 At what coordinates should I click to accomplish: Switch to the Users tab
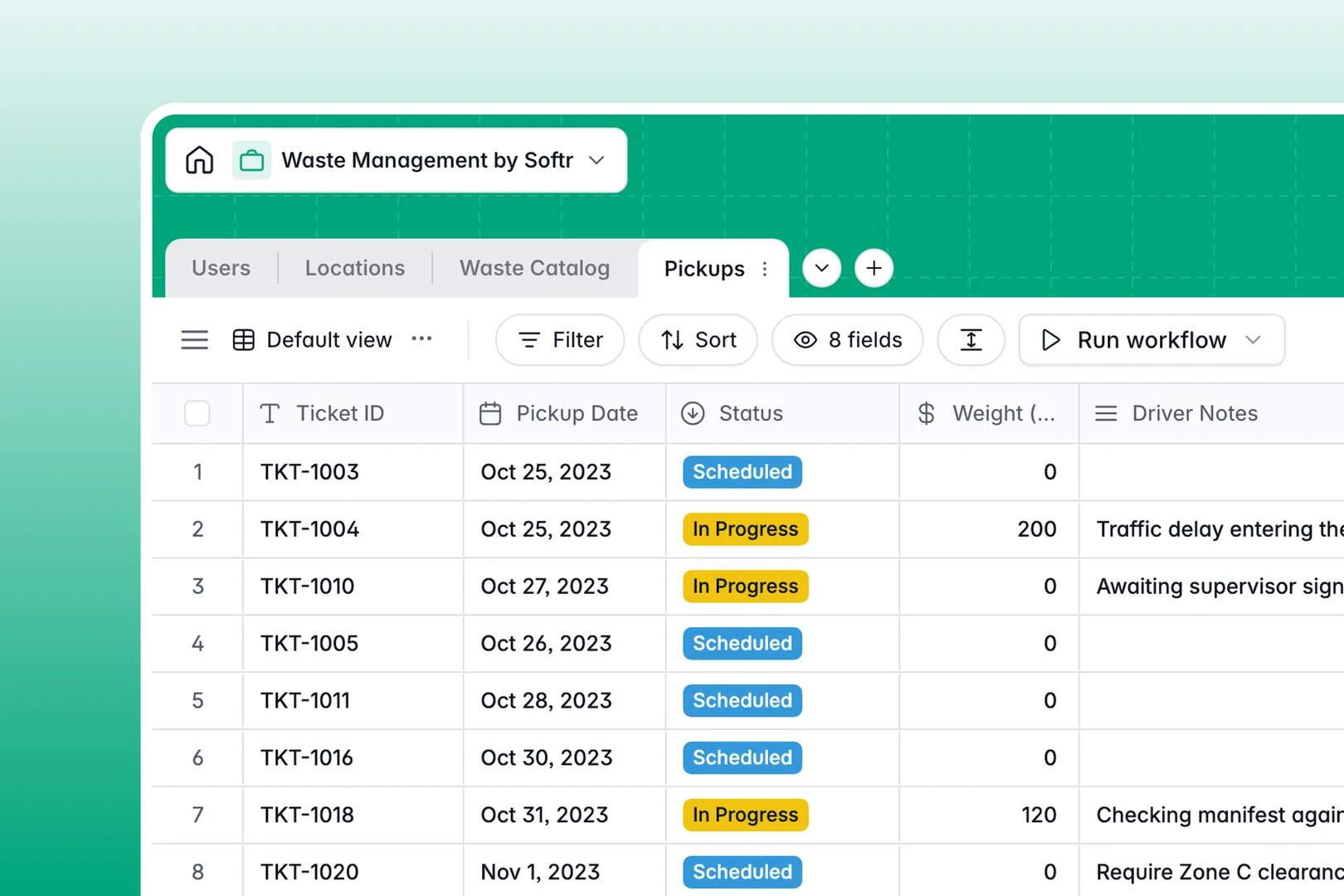pyautogui.click(x=221, y=268)
